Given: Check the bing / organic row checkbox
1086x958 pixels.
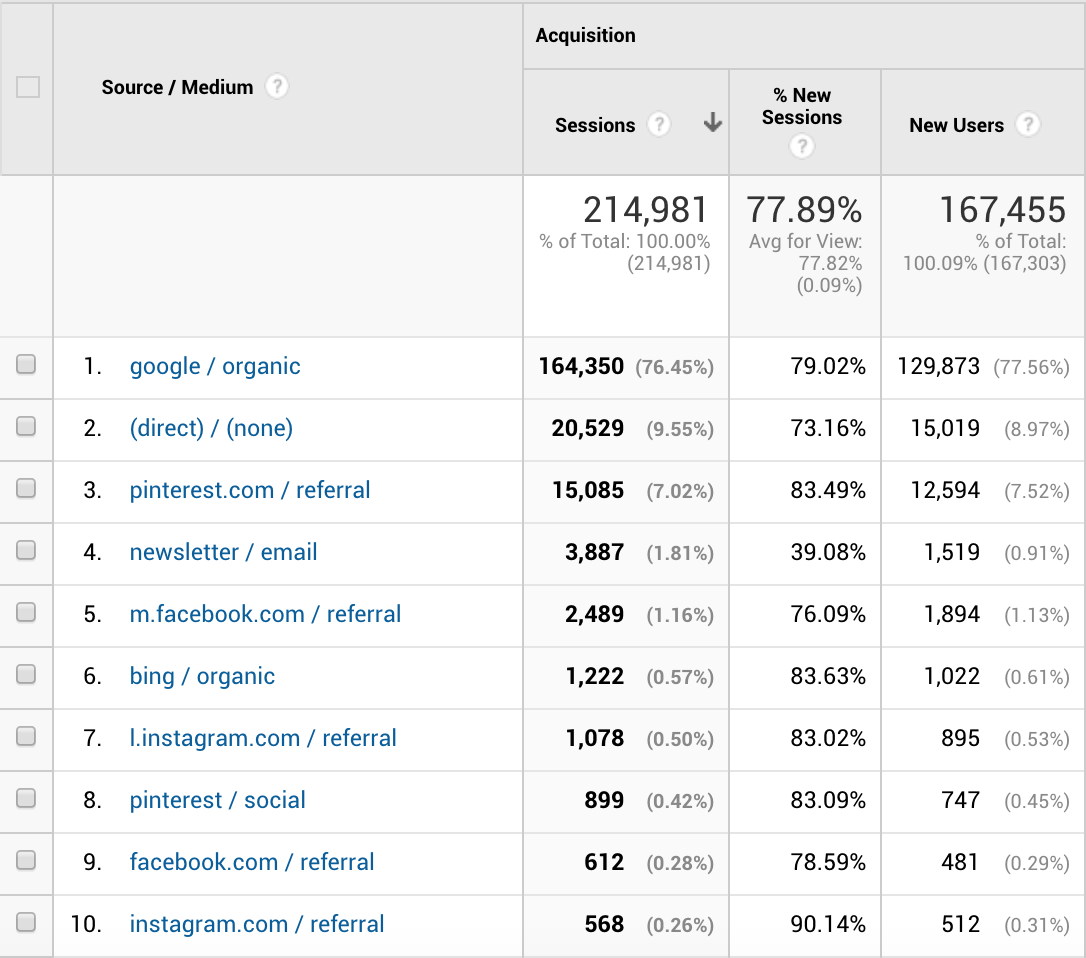Looking at the screenshot, I should (26, 674).
